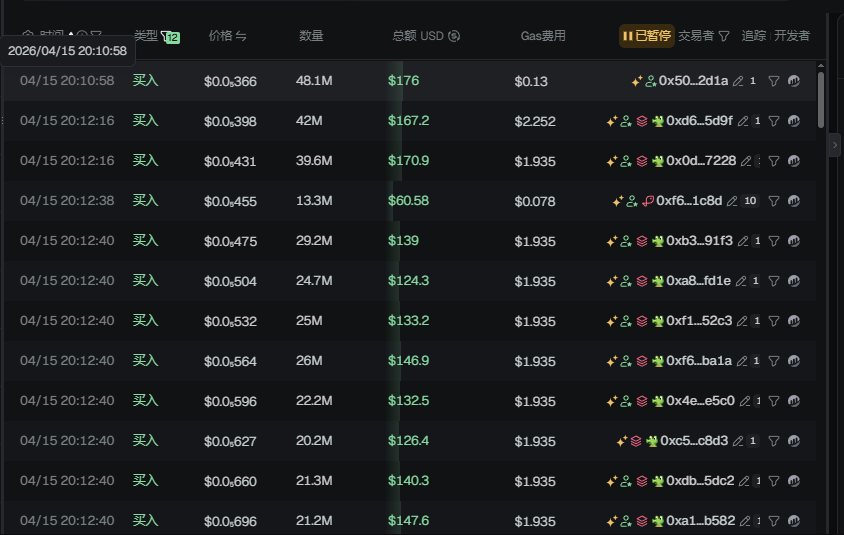Screen dimensions: 844x535
Task: Click the pink fish icon beside 0xf6...1c8d
Action: coord(648,201)
